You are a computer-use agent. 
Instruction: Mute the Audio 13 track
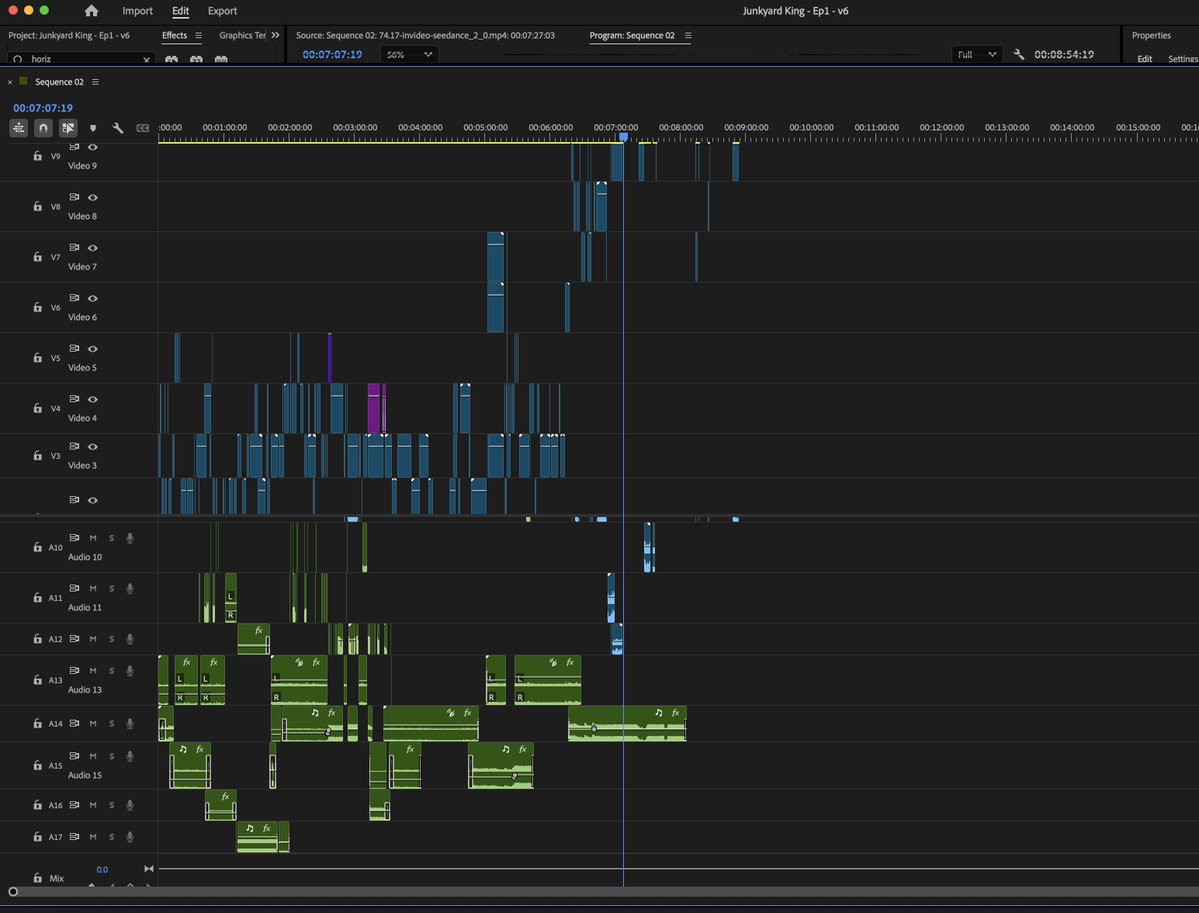pos(93,671)
